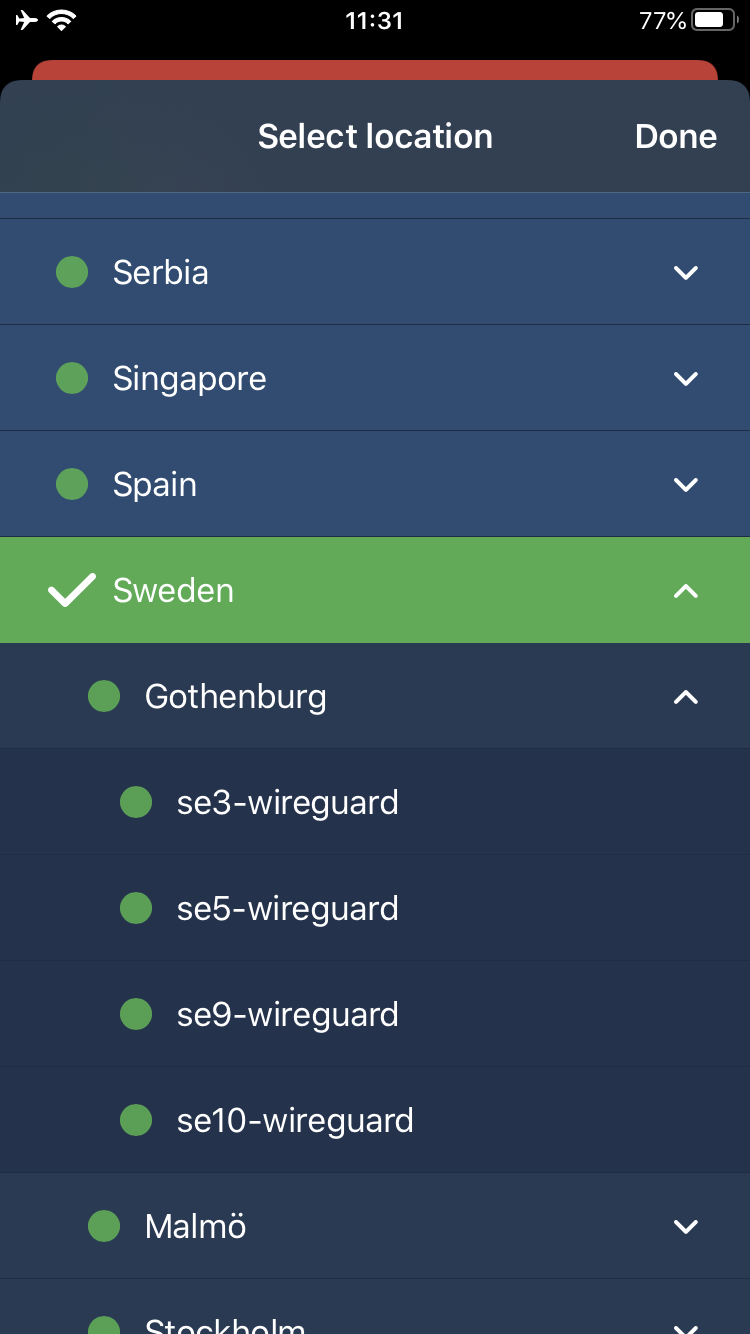Tap the green dot beside Gothenburg
Screen dimensions: 750x1334
click(x=104, y=696)
